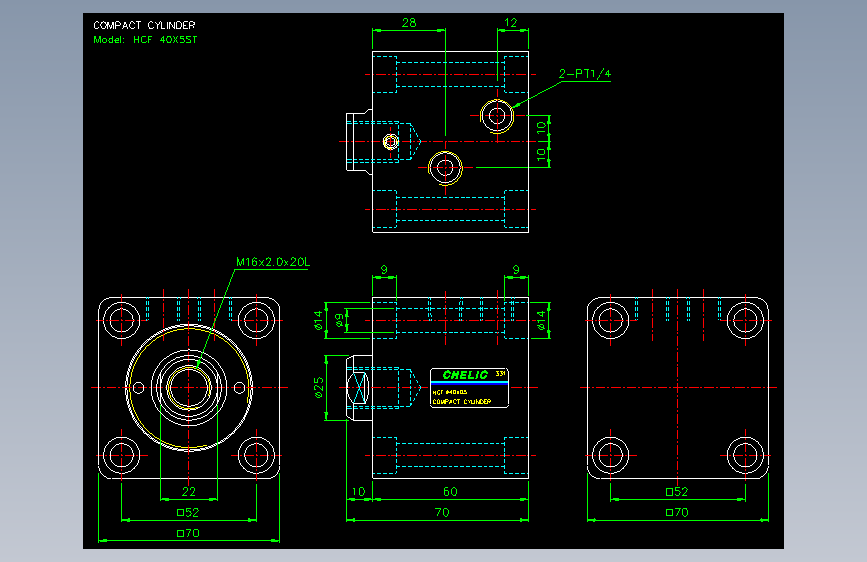The image size is (867, 562).
Task: Select the □70 dimension in front view
Action: (188, 534)
